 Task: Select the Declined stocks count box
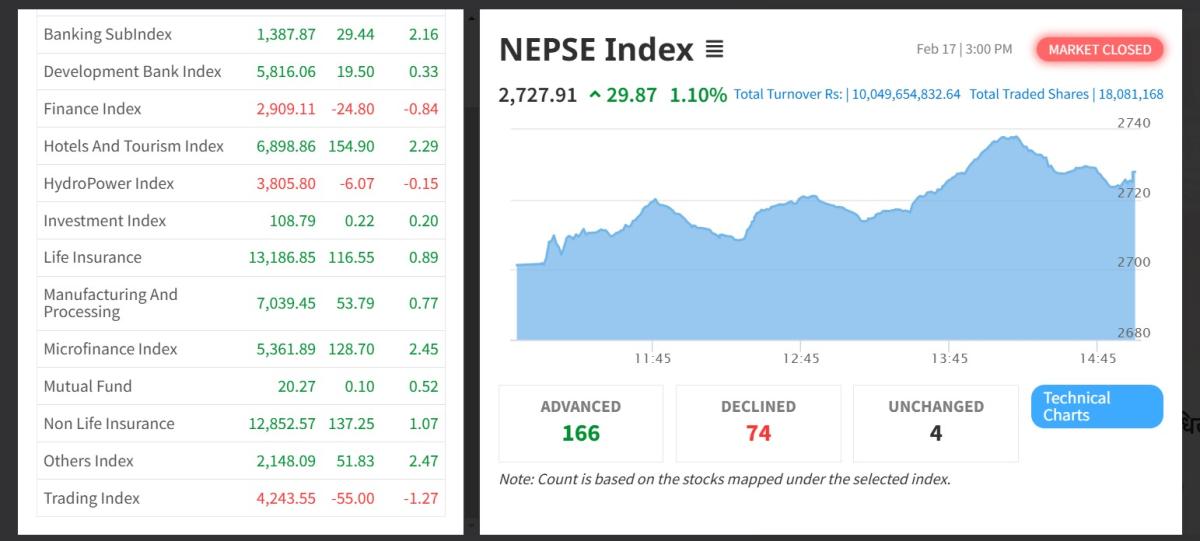pos(758,422)
